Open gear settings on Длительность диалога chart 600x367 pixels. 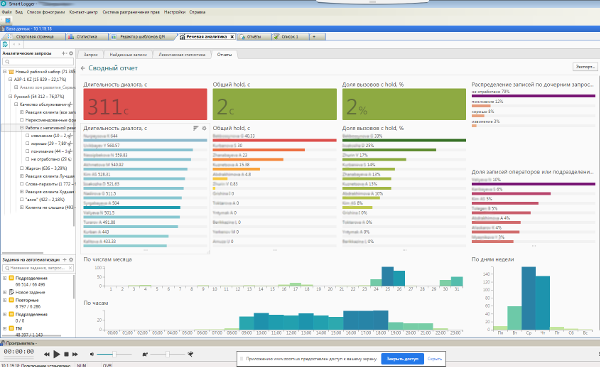(x=204, y=128)
